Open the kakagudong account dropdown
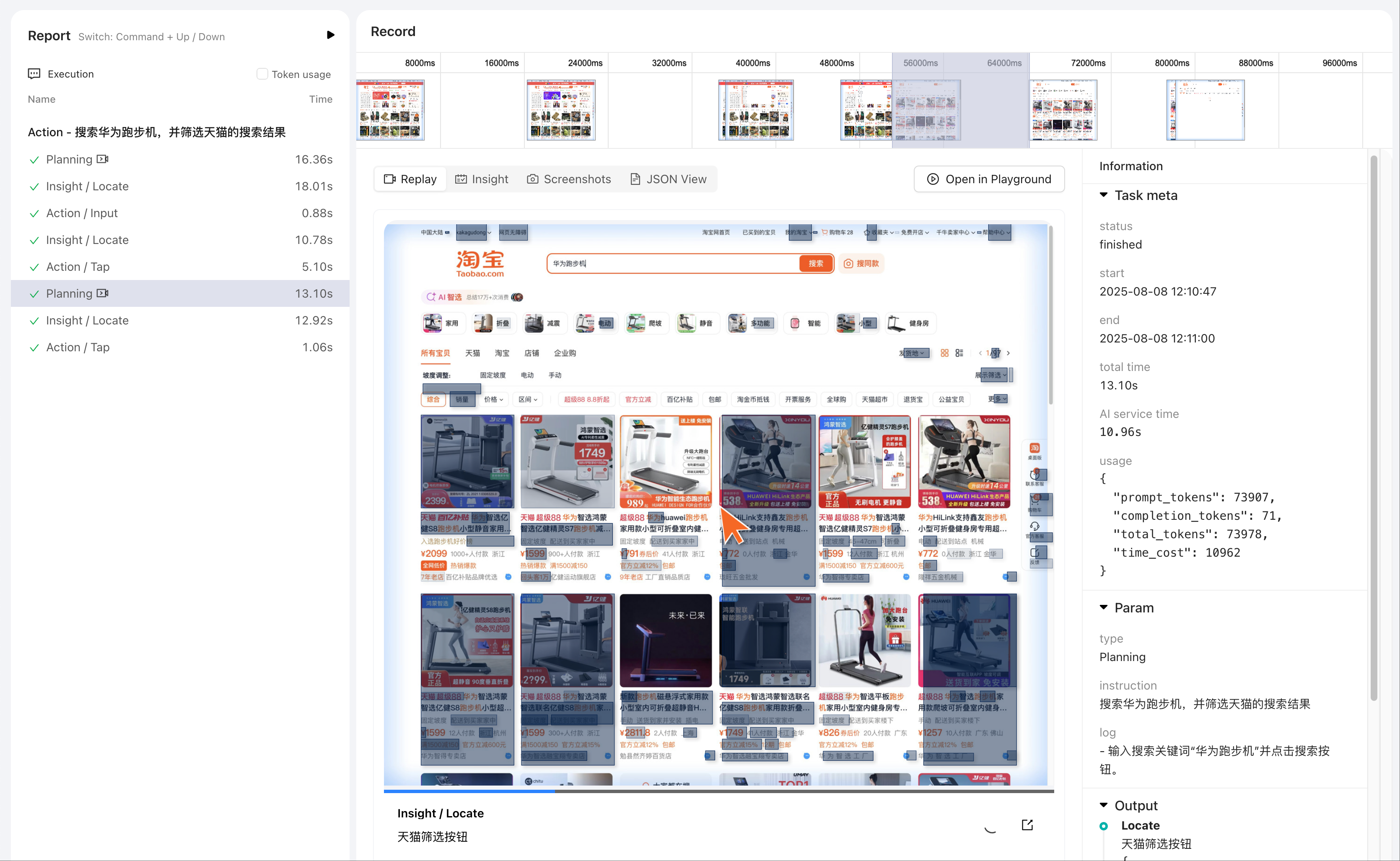 tap(473, 232)
